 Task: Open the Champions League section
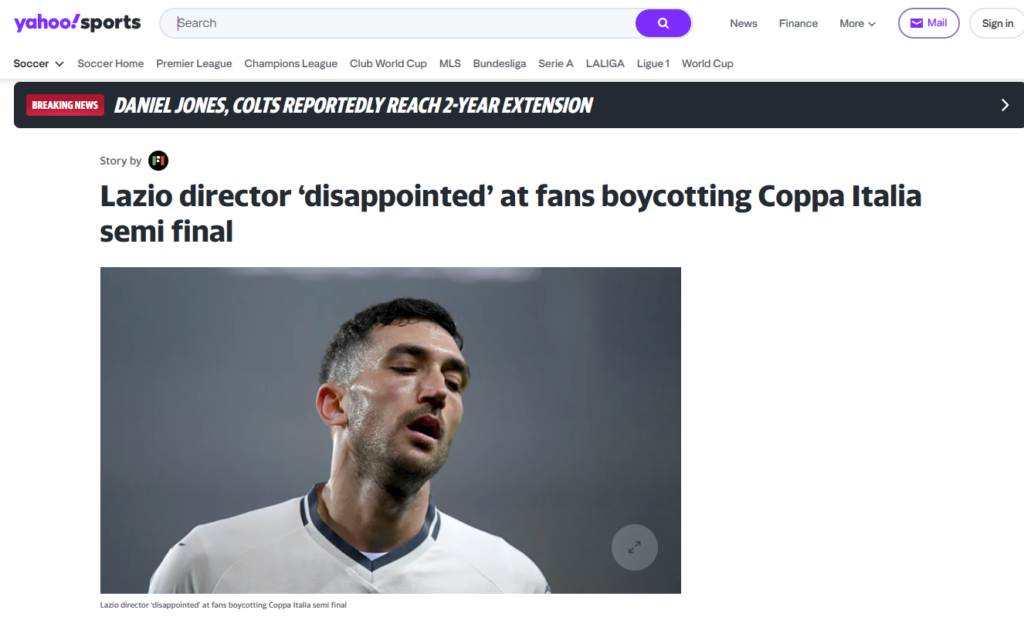[291, 64]
